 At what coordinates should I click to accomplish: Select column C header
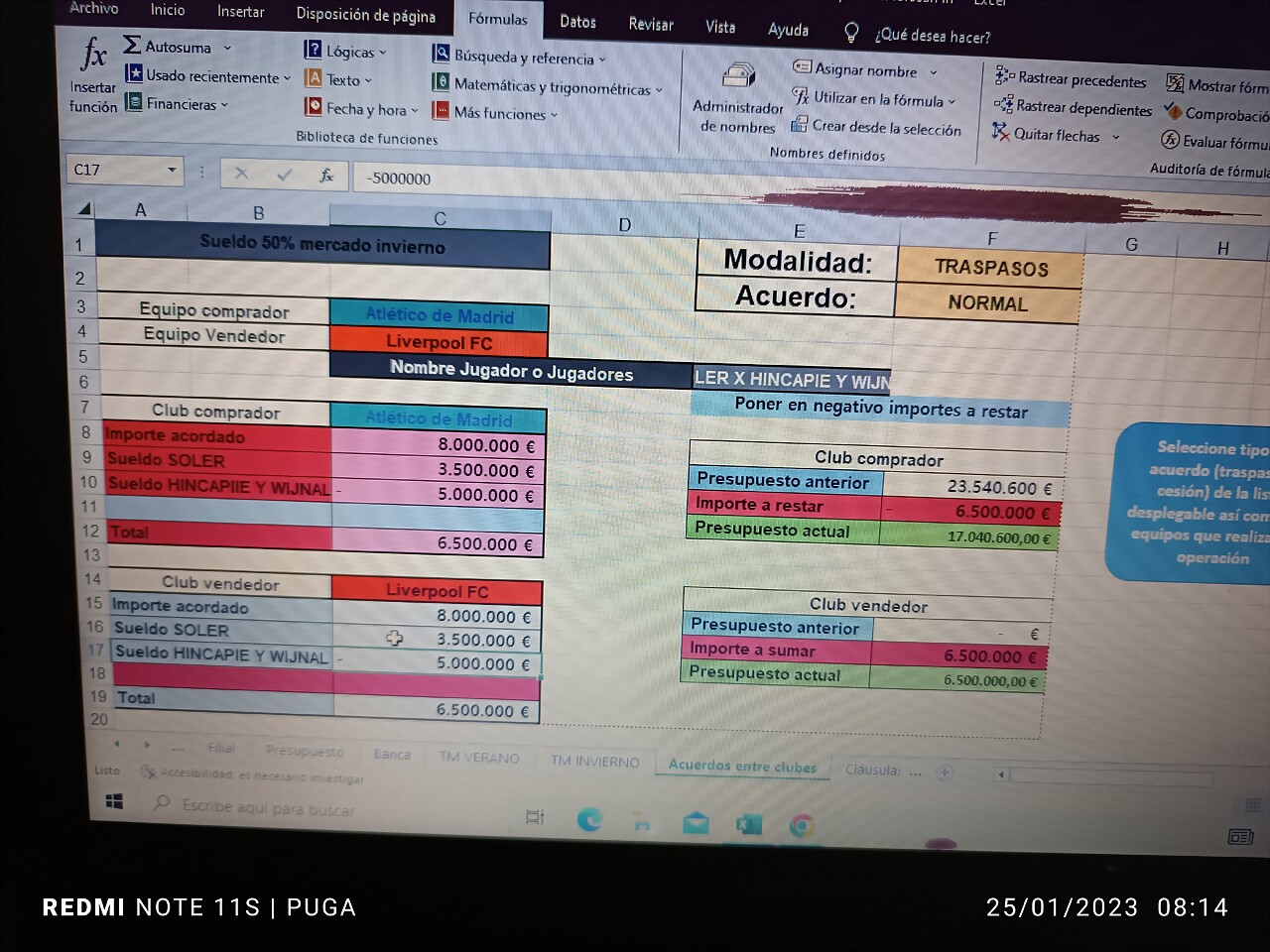point(440,217)
